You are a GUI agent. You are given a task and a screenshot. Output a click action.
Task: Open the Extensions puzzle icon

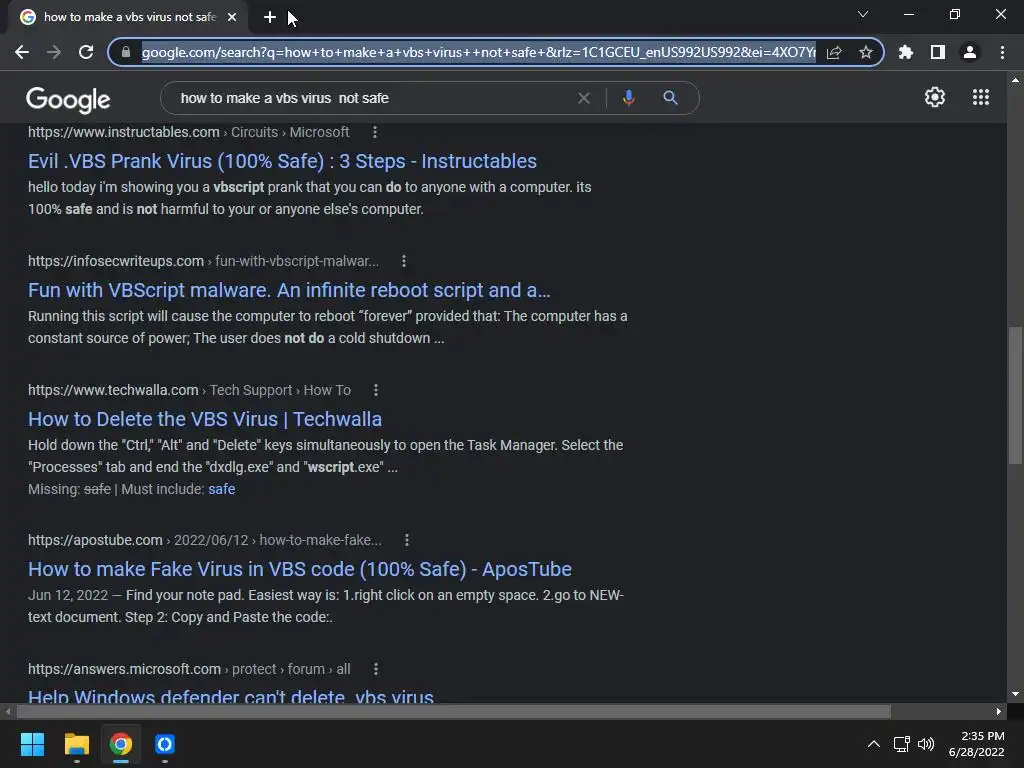point(906,52)
